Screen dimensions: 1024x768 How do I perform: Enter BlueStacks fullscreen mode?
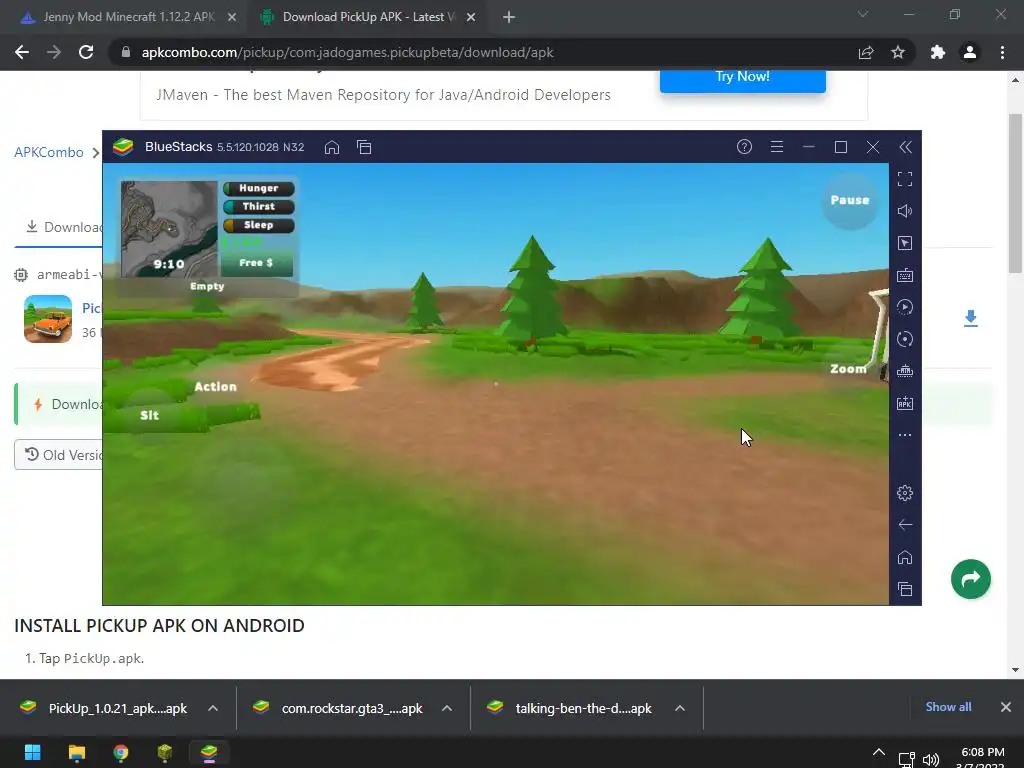click(x=905, y=179)
